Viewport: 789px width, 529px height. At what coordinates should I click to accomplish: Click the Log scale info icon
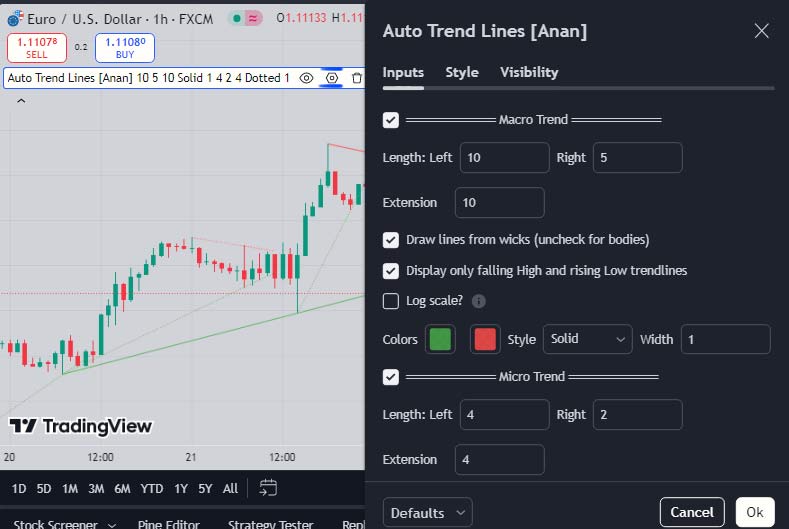pyautogui.click(x=479, y=301)
